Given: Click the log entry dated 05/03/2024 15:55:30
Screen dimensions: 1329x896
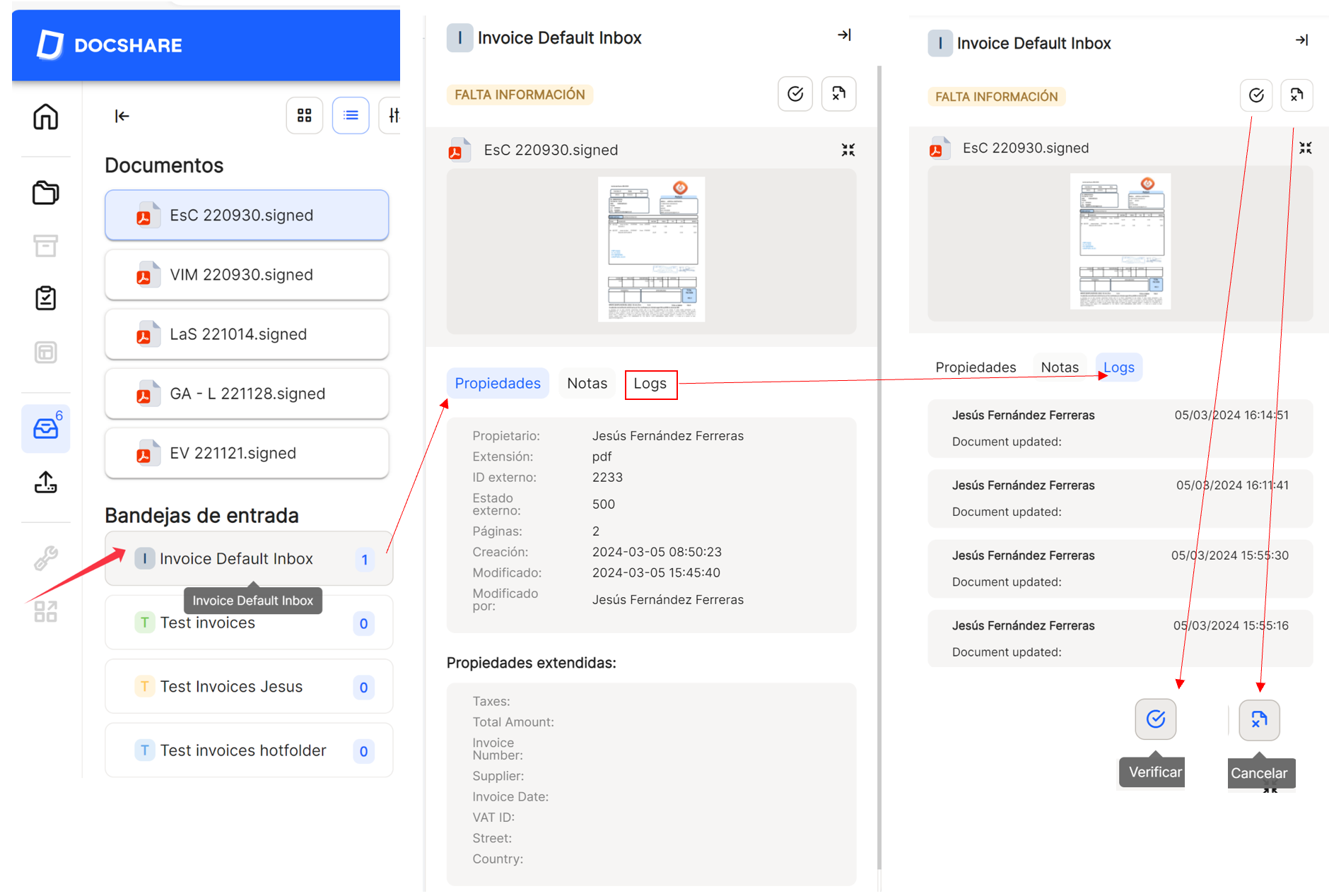Looking at the screenshot, I should (1120, 568).
